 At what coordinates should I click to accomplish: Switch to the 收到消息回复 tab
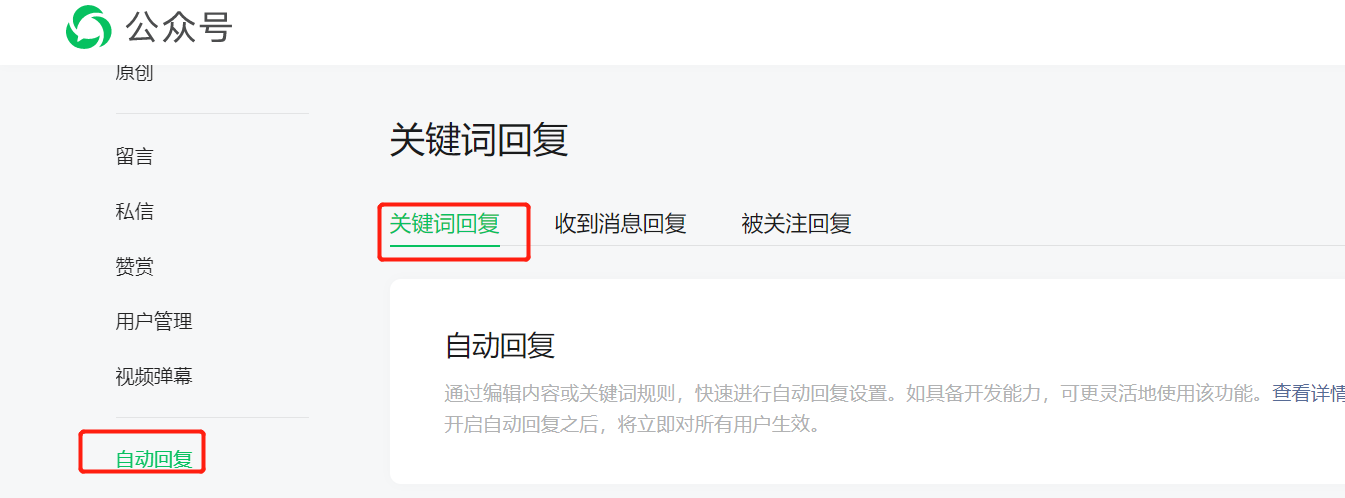point(621,223)
